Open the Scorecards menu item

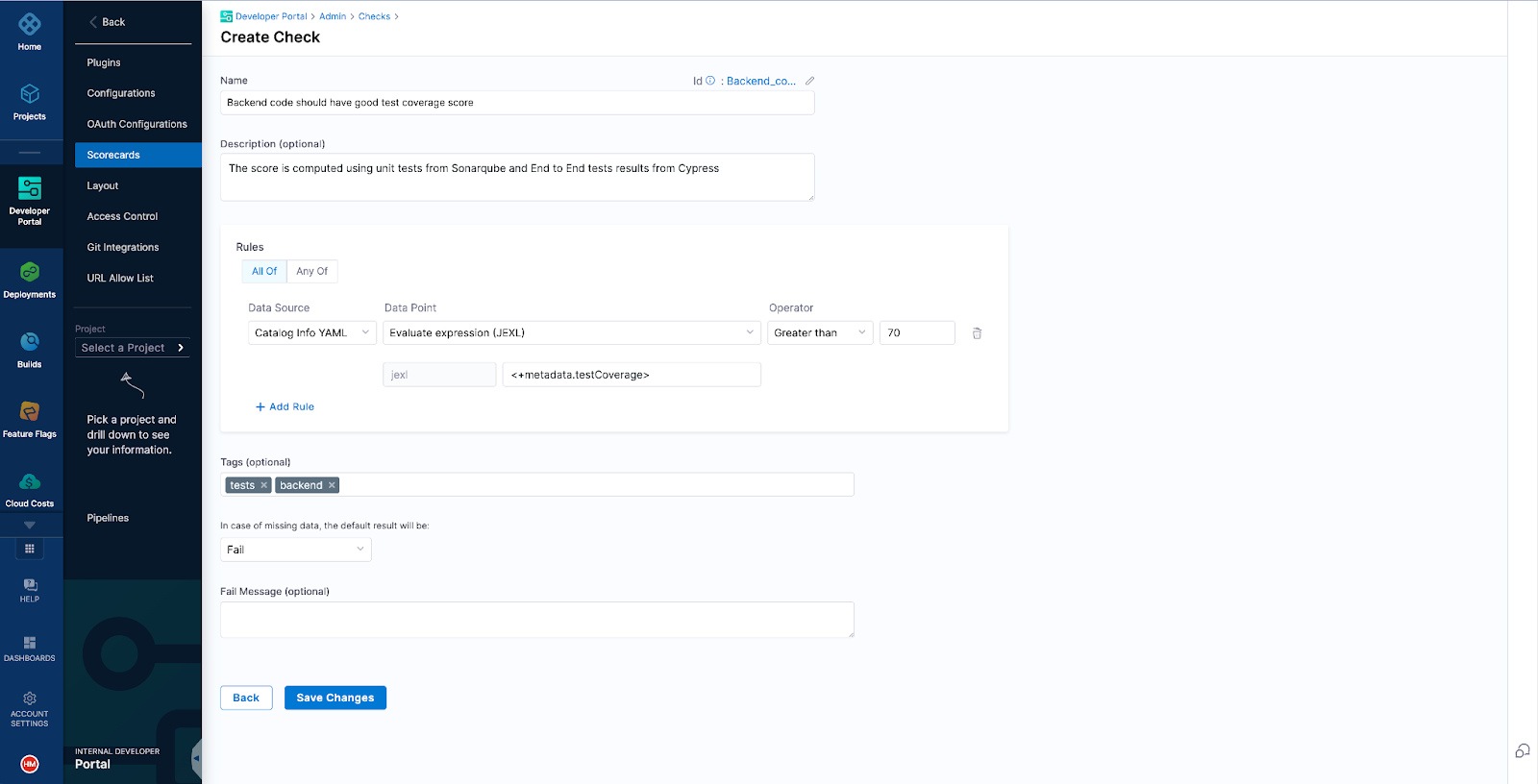tap(138, 155)
